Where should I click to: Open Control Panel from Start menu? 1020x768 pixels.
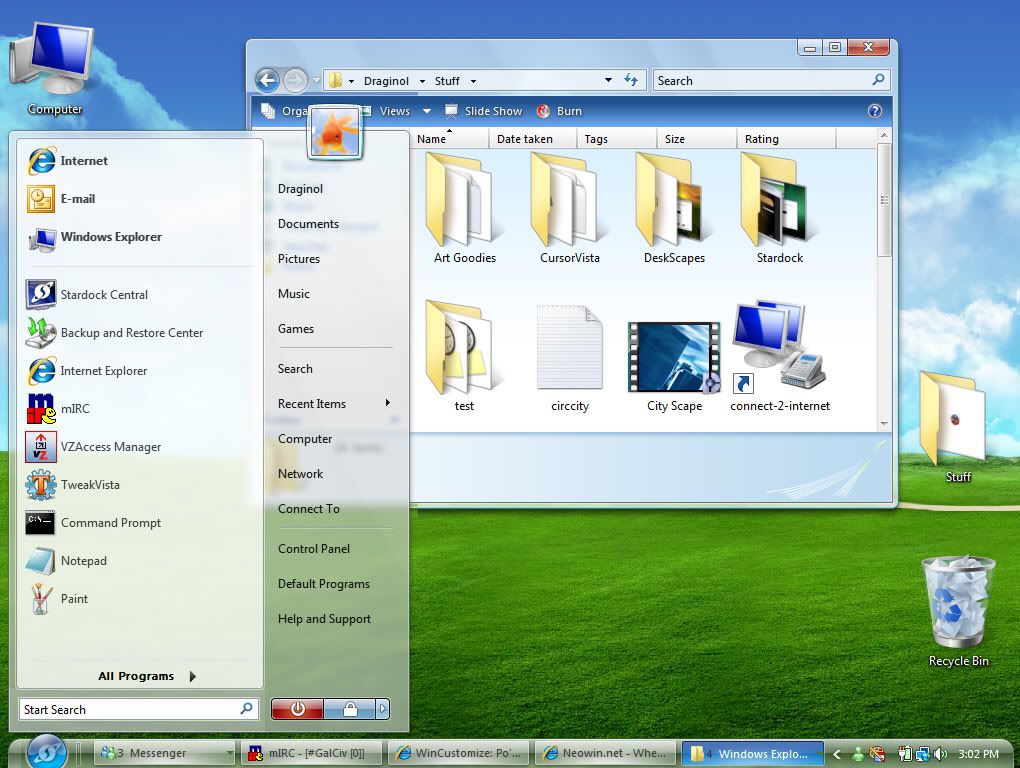click(x=314, y=549)
